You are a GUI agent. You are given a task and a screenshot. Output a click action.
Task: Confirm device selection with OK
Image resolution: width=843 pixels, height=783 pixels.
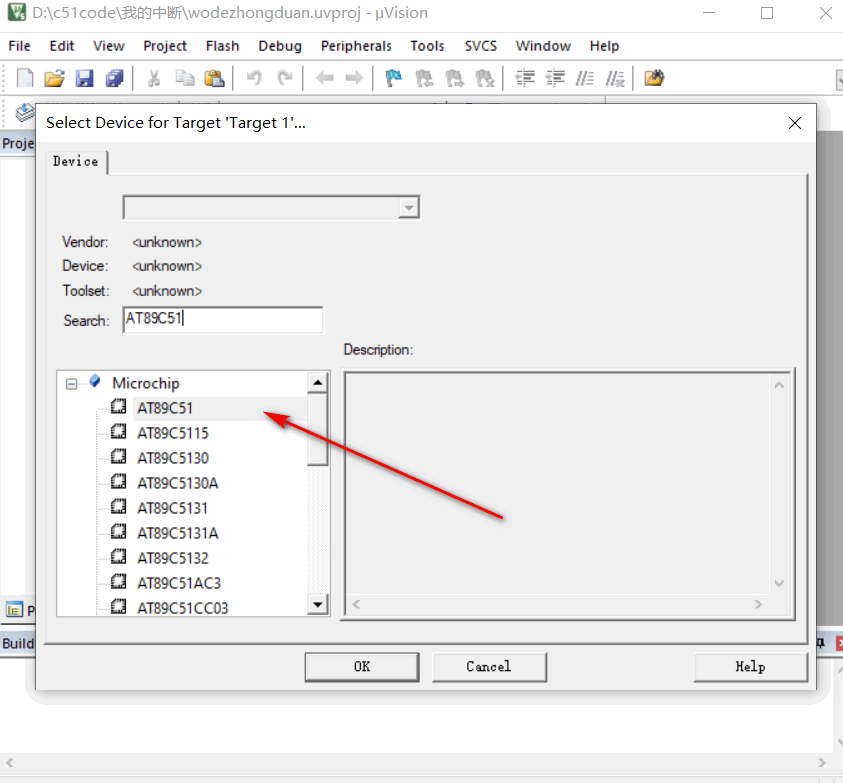pyautogui.click(x=362, y=667)
